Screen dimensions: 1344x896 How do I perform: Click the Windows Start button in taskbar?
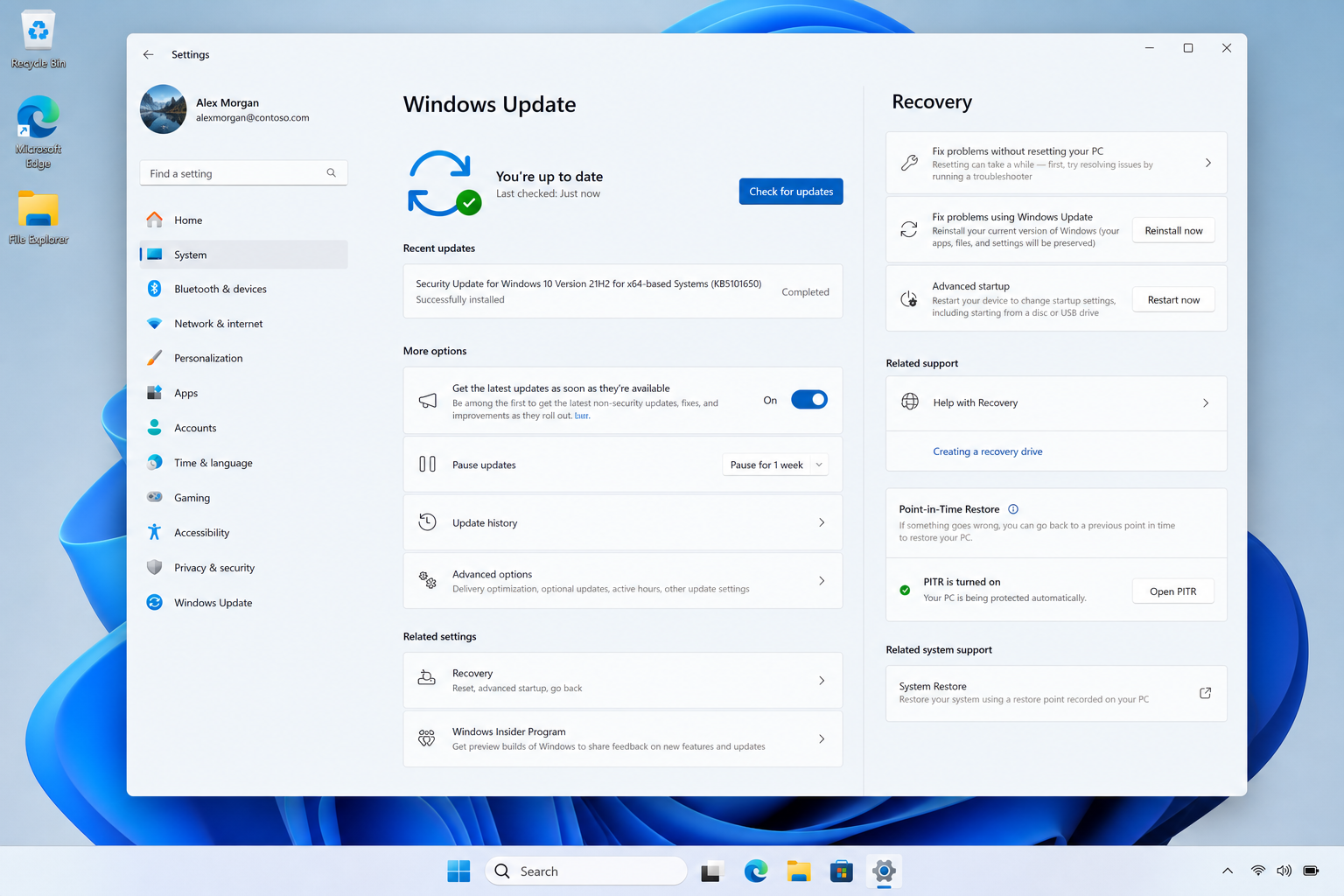click(458, 871)
